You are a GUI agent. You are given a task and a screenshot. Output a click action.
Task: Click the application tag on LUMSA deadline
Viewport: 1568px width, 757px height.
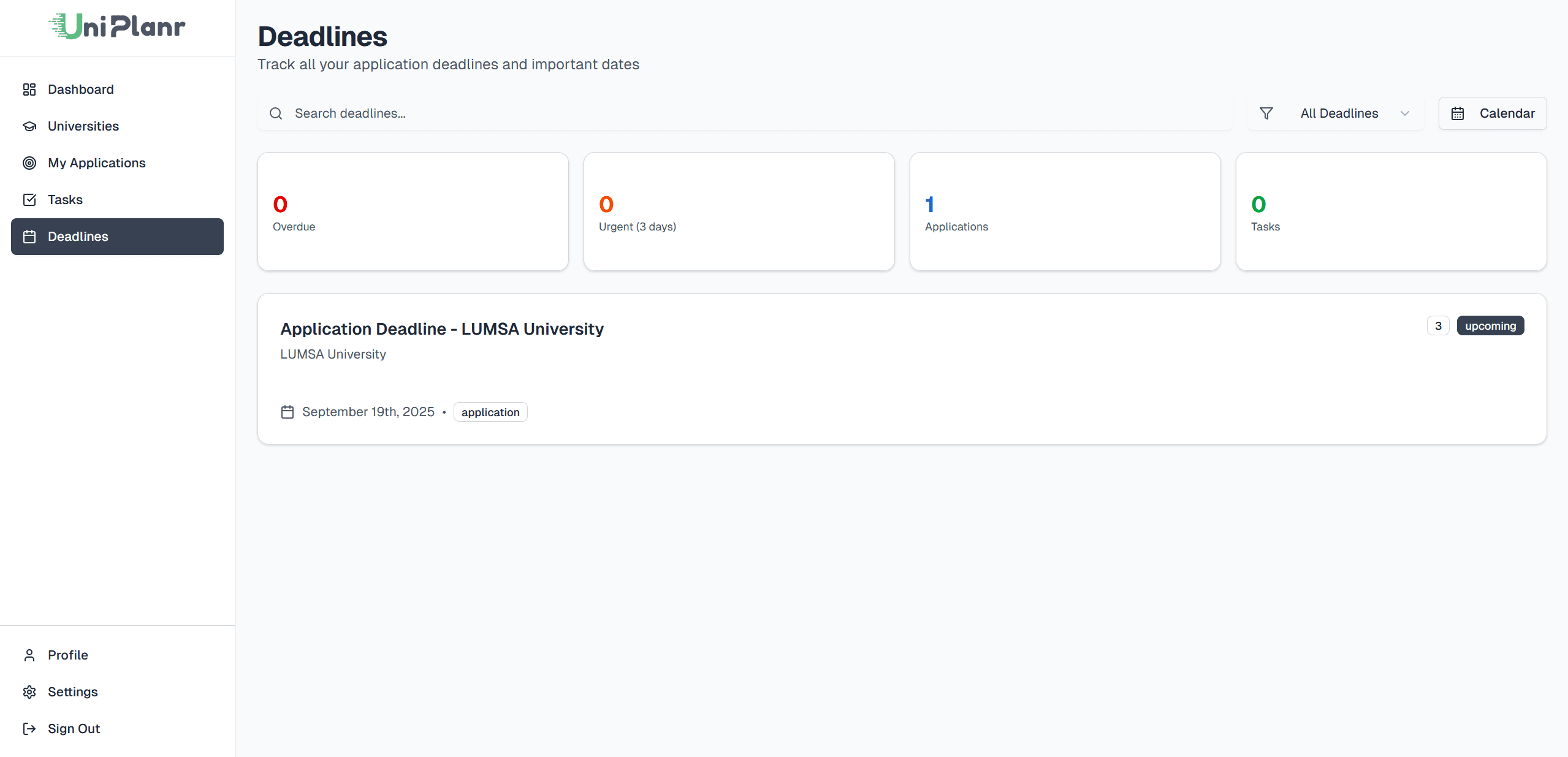(490, 412)
